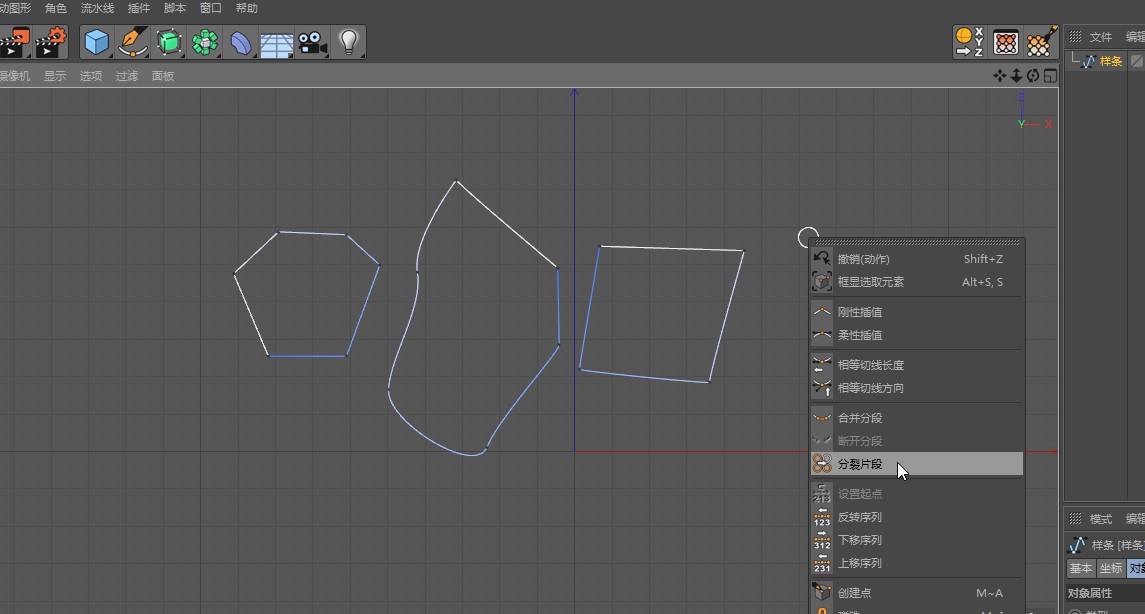Select the spline Pen tool
This screenshot has width=1145, height=614.
click(133, 42)
